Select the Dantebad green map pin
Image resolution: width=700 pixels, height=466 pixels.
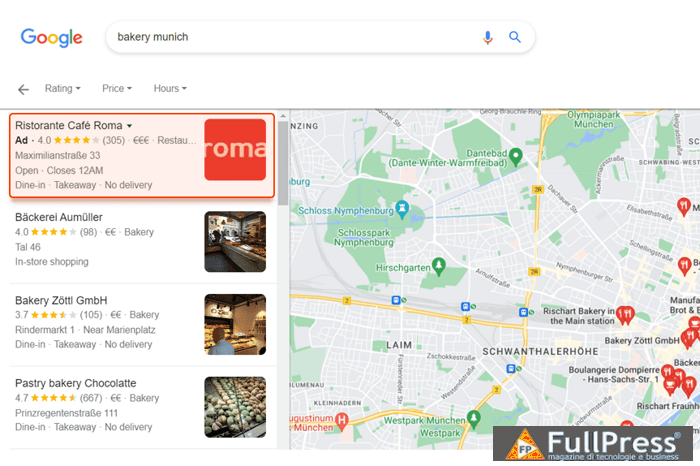(x=515, y=156)
